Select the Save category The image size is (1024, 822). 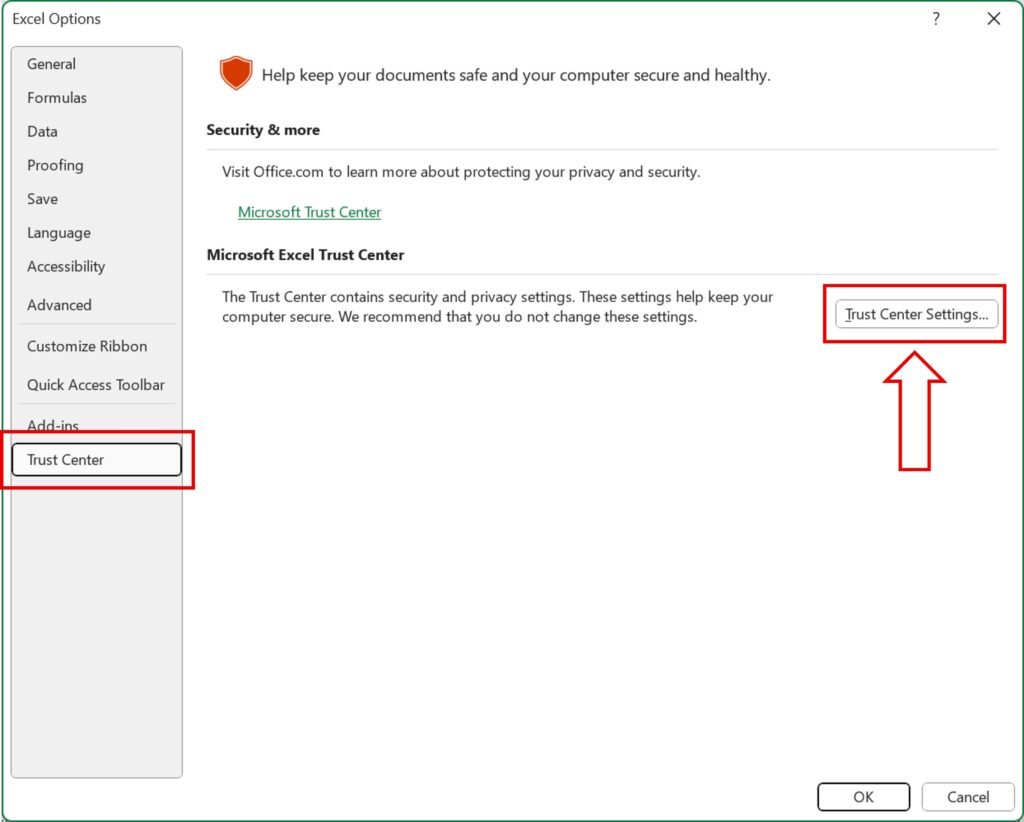42,199
